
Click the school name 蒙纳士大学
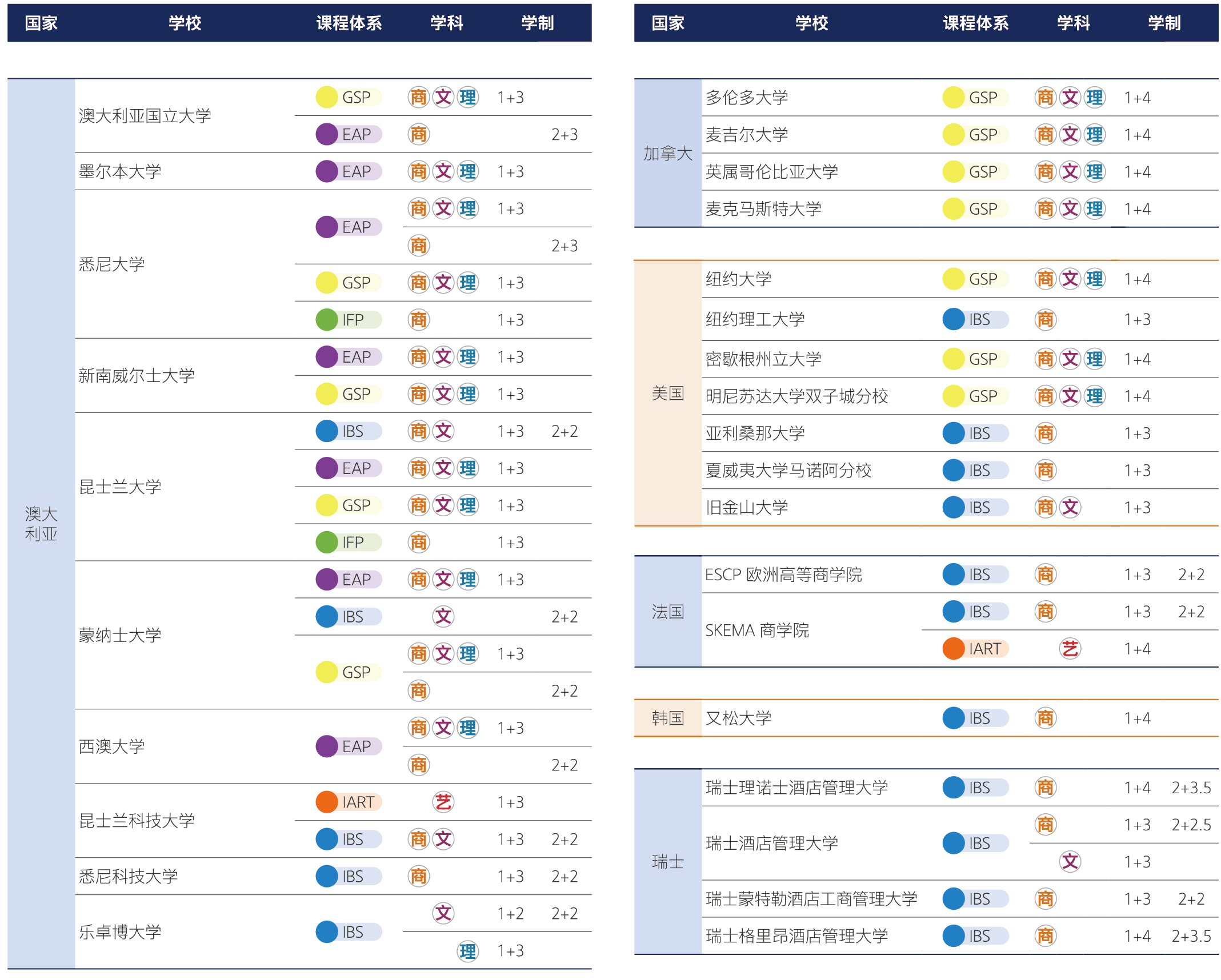pos(120,635)
